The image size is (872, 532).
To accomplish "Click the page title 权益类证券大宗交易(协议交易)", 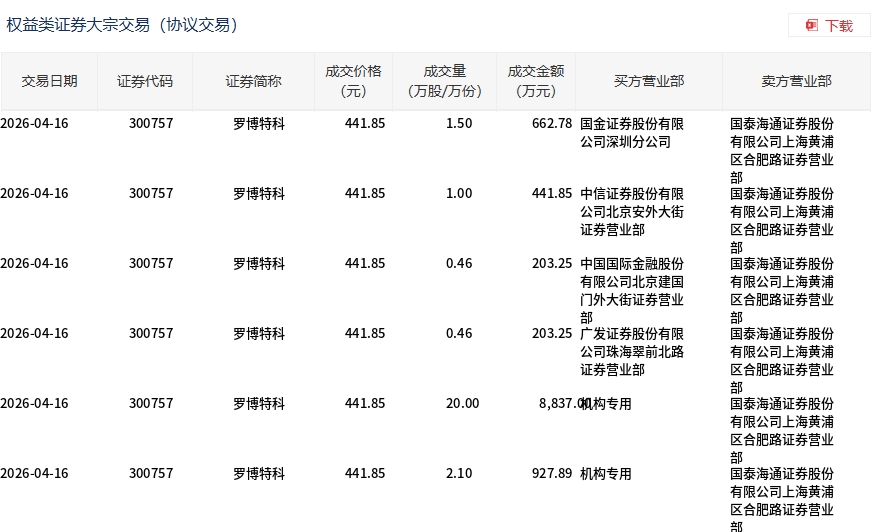I will click(122, 25).
